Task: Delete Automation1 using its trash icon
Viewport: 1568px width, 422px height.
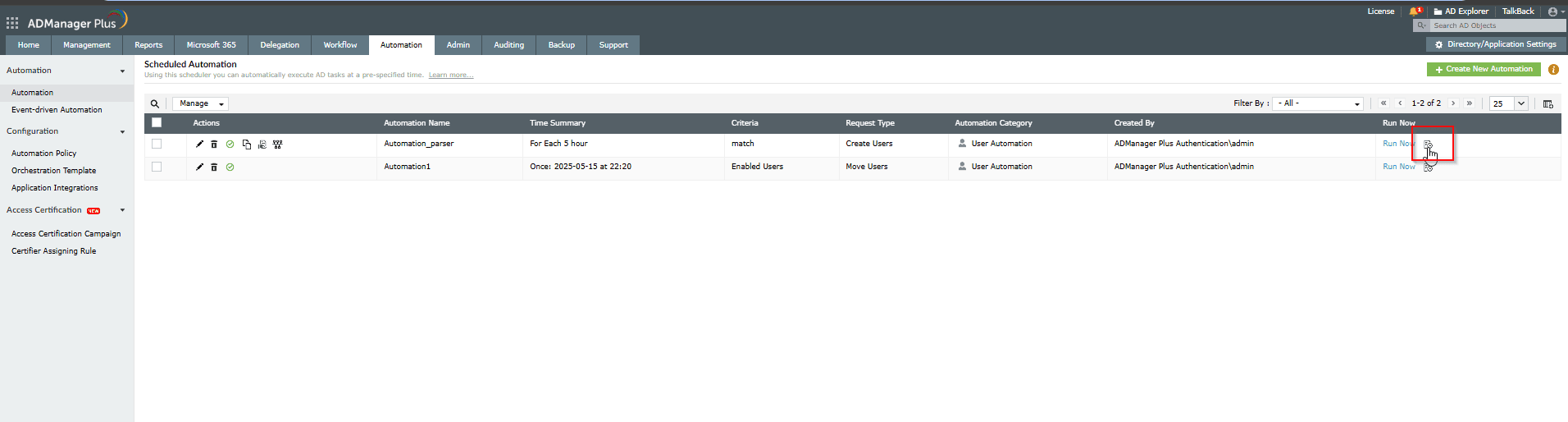Action: [x=214, y=167]
